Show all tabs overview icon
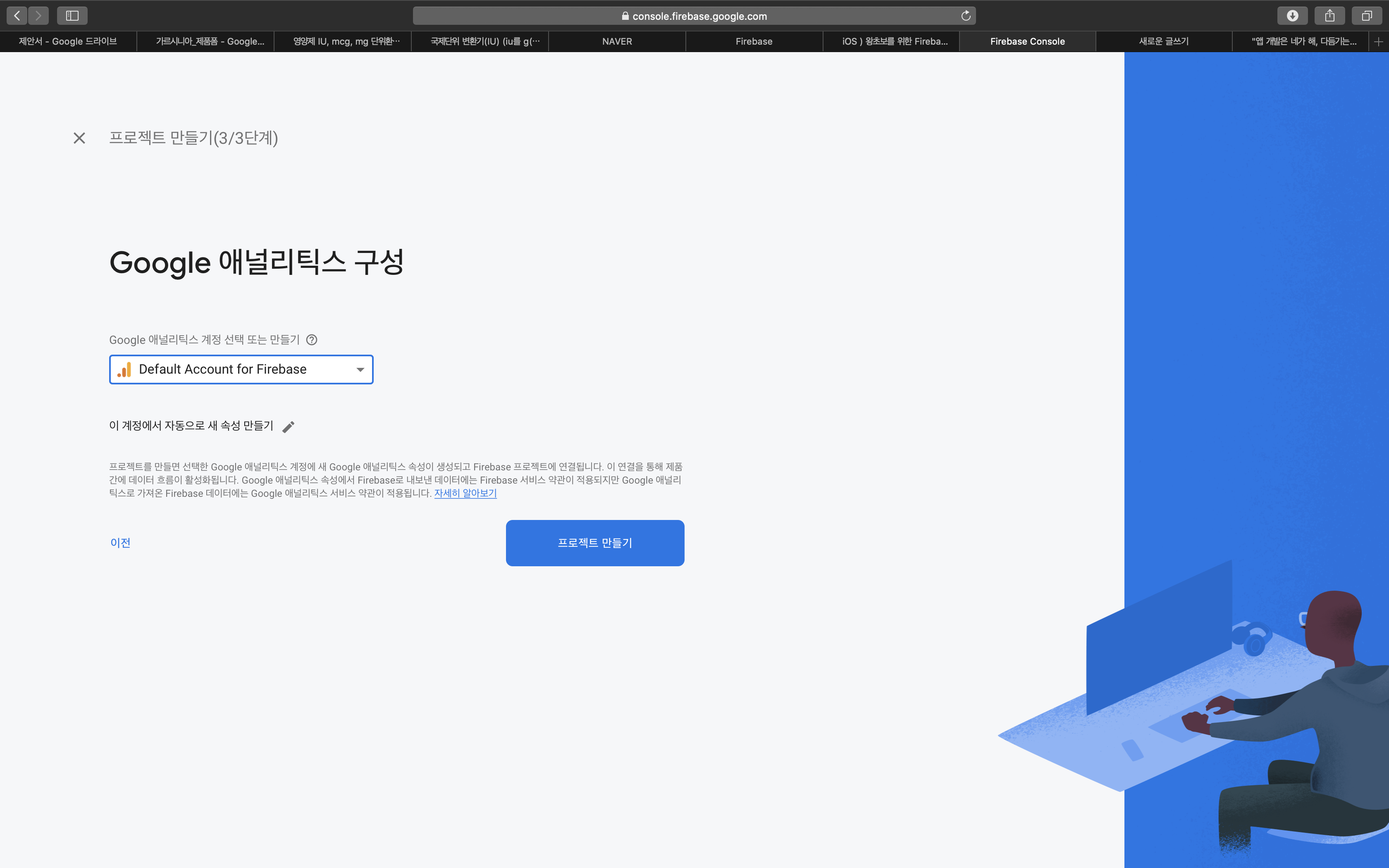 point(1367,16)
